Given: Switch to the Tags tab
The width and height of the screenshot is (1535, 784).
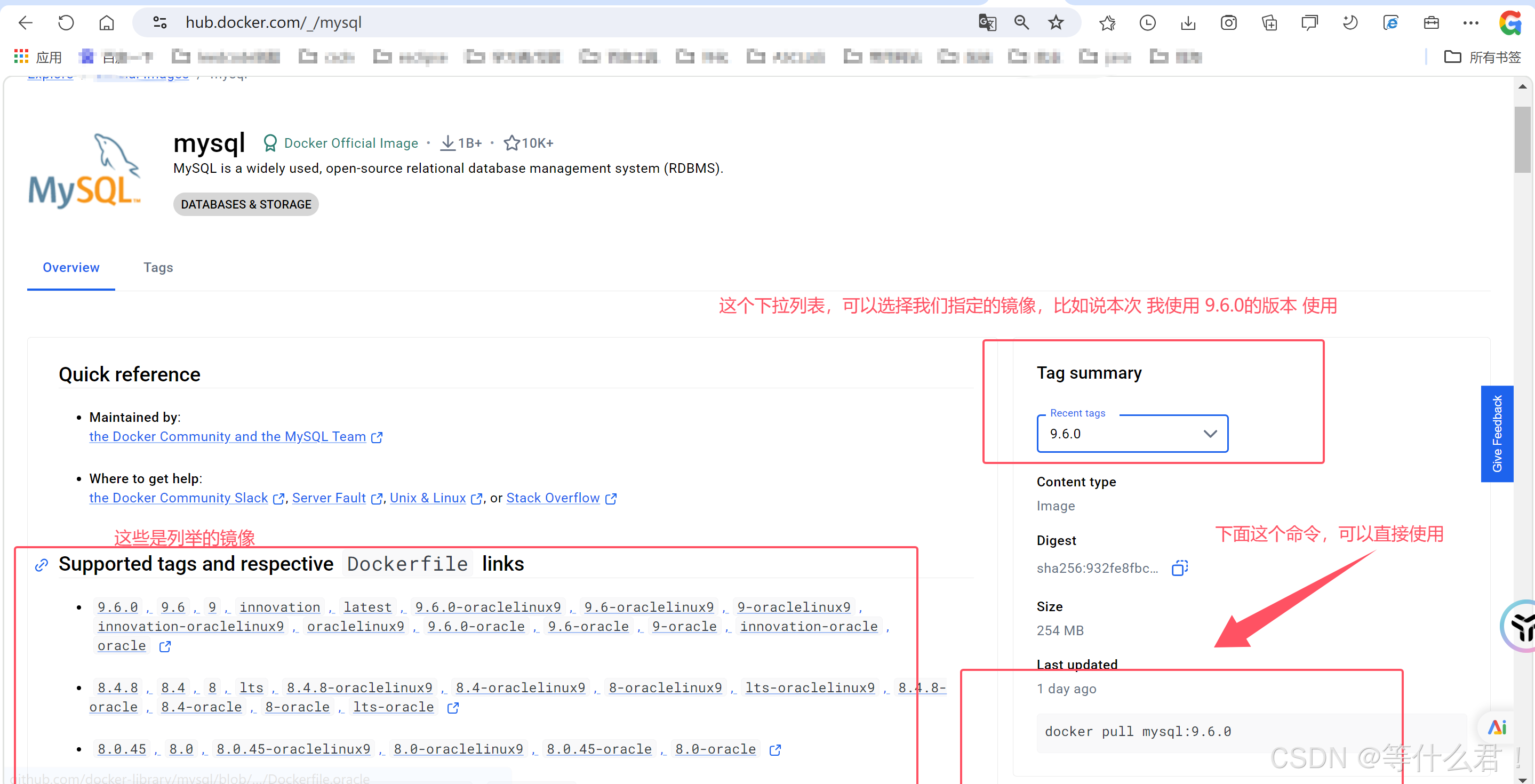Looking at the screenshot, I should click(158, 268).
